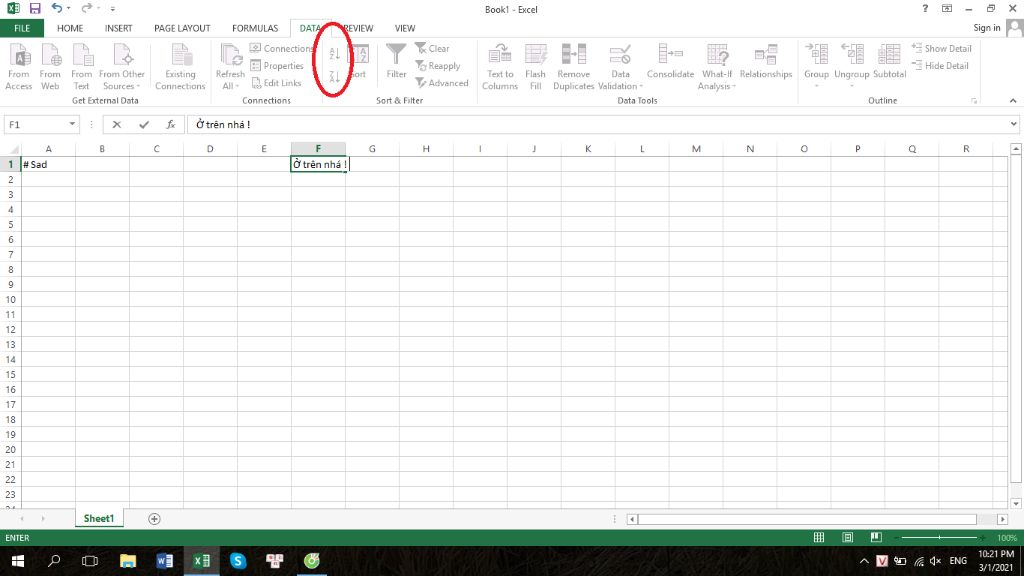Click Refresh All button
1024x576 pixels.
230,67
